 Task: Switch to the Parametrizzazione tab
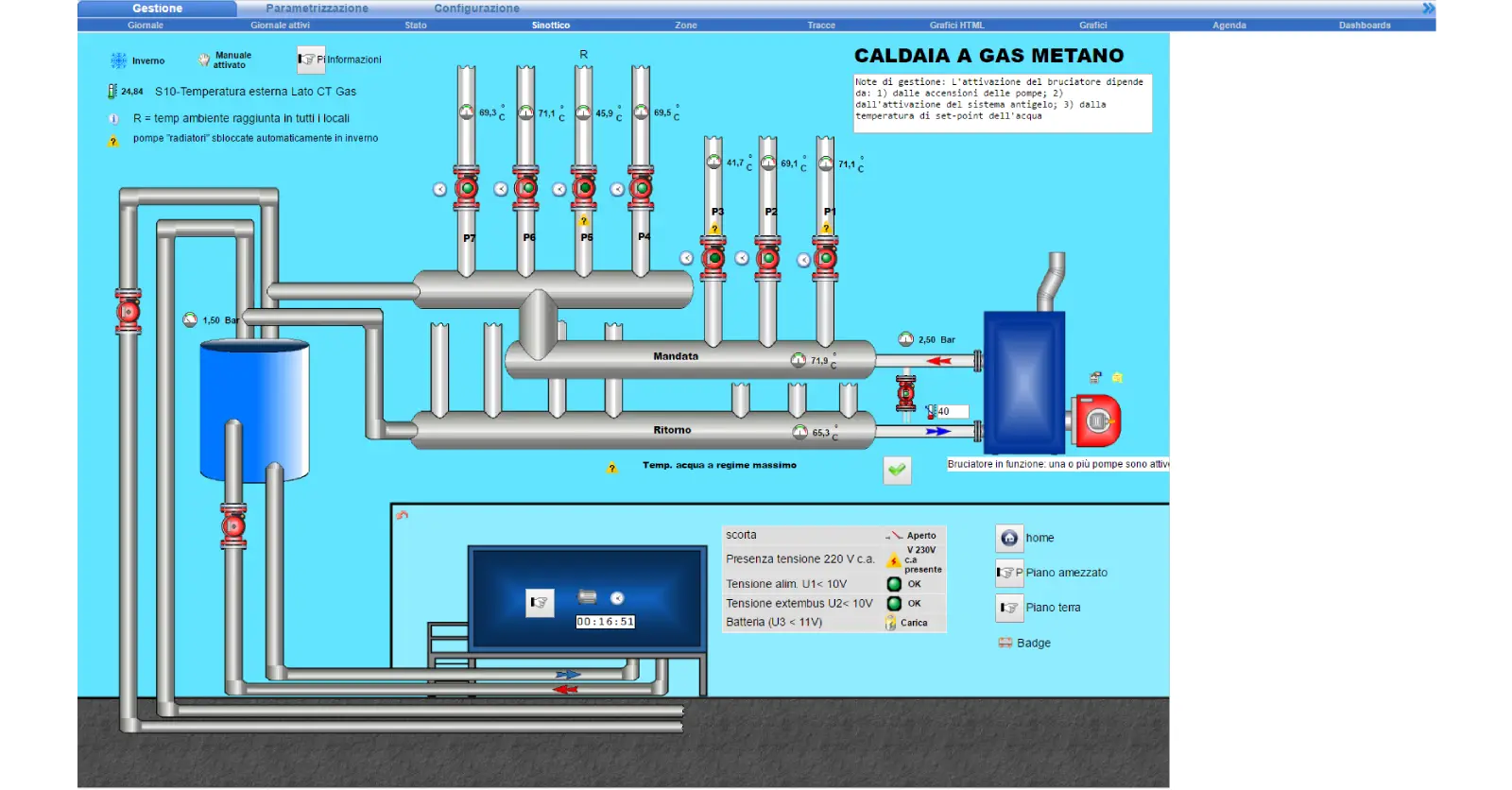point(317,9)
